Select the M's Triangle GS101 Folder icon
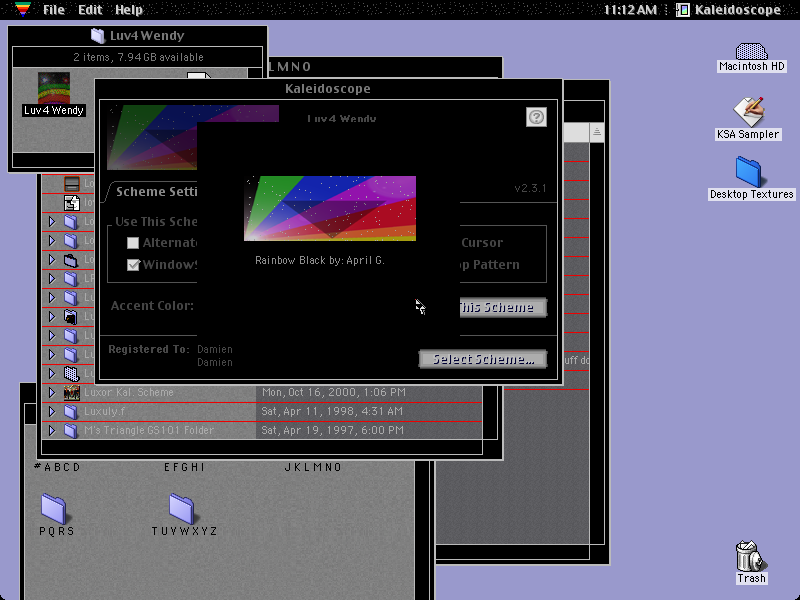Image resolution: width=800 pixels, height=600 pixels. click(71, 430)
